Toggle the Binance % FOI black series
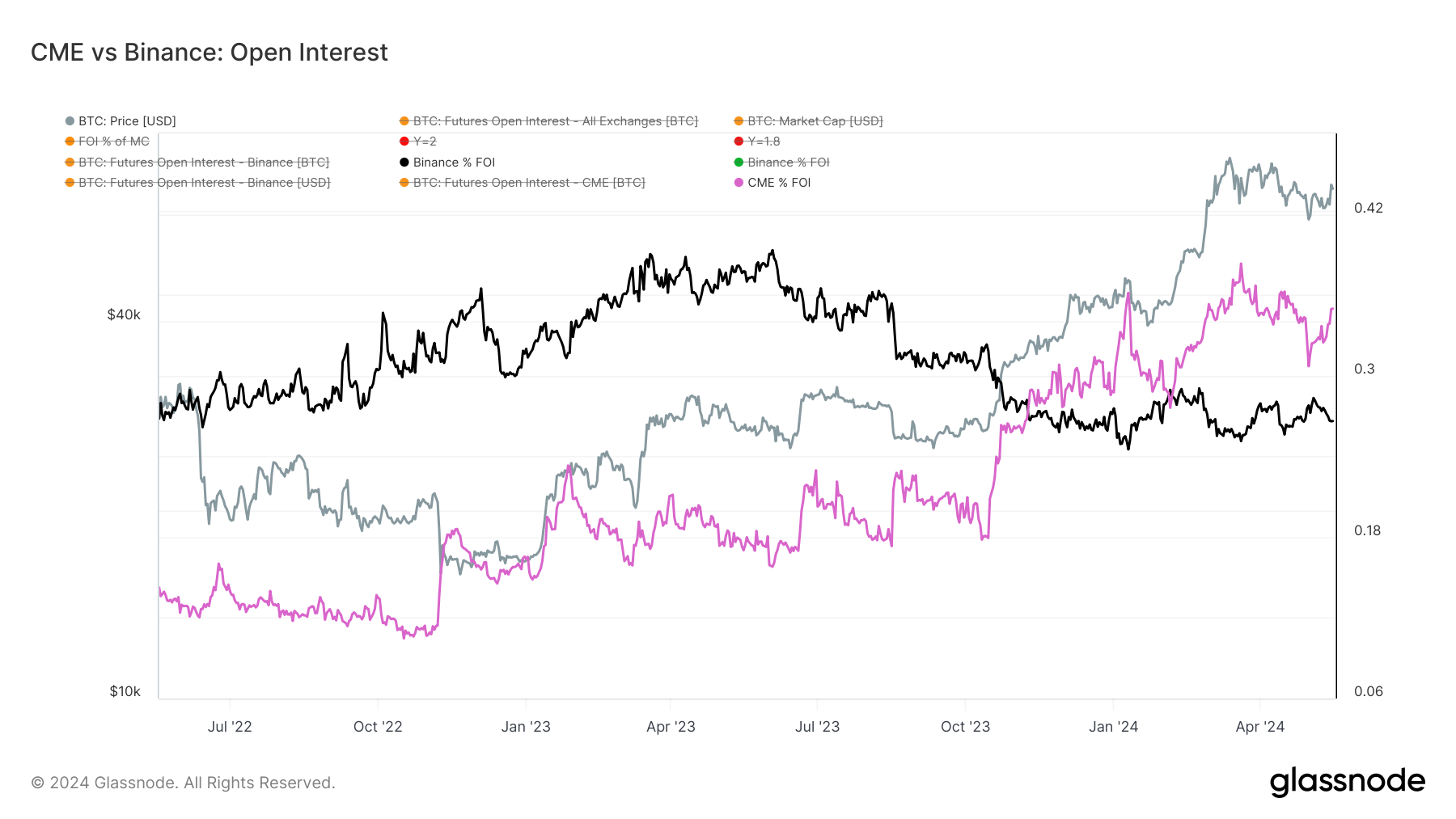Screen dimensions: 1456x819 tap(454, 163)
